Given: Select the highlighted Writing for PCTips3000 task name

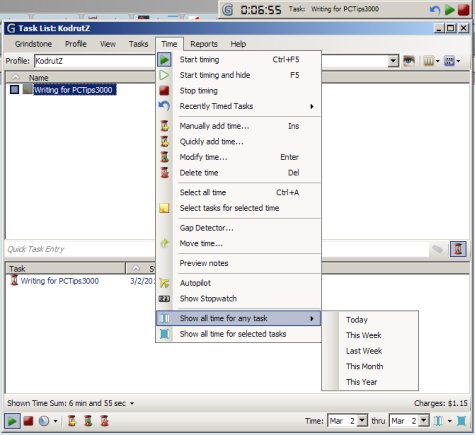Looking at the screenshot, I should coord(75,90).
